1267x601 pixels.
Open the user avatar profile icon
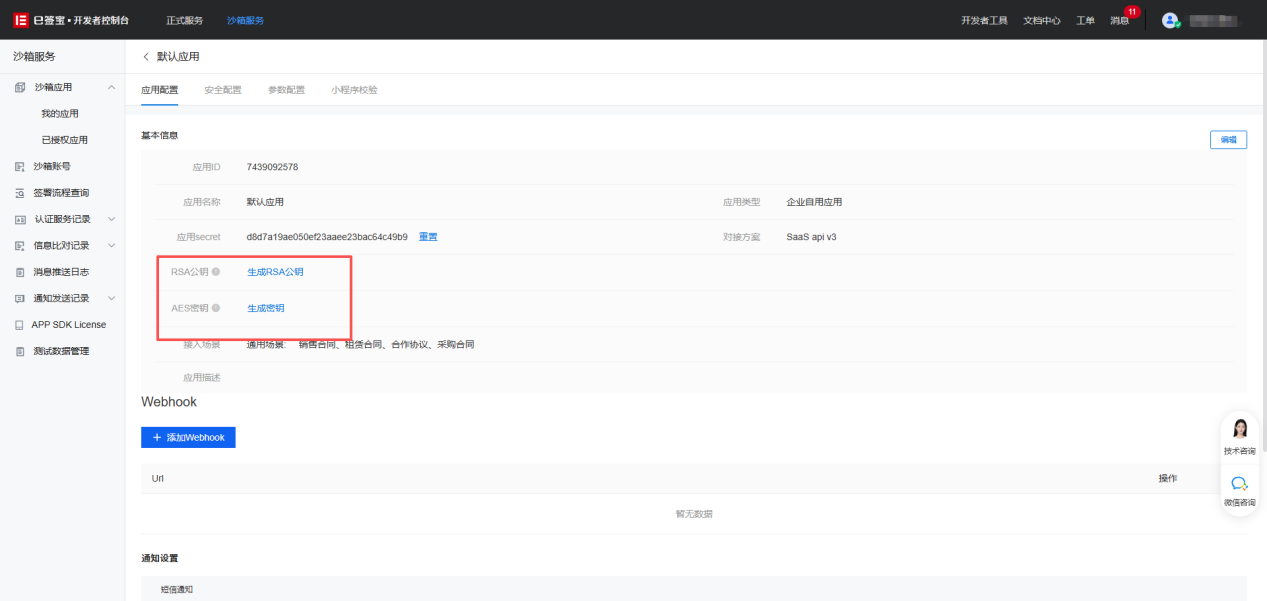[x=1170, y=20]
